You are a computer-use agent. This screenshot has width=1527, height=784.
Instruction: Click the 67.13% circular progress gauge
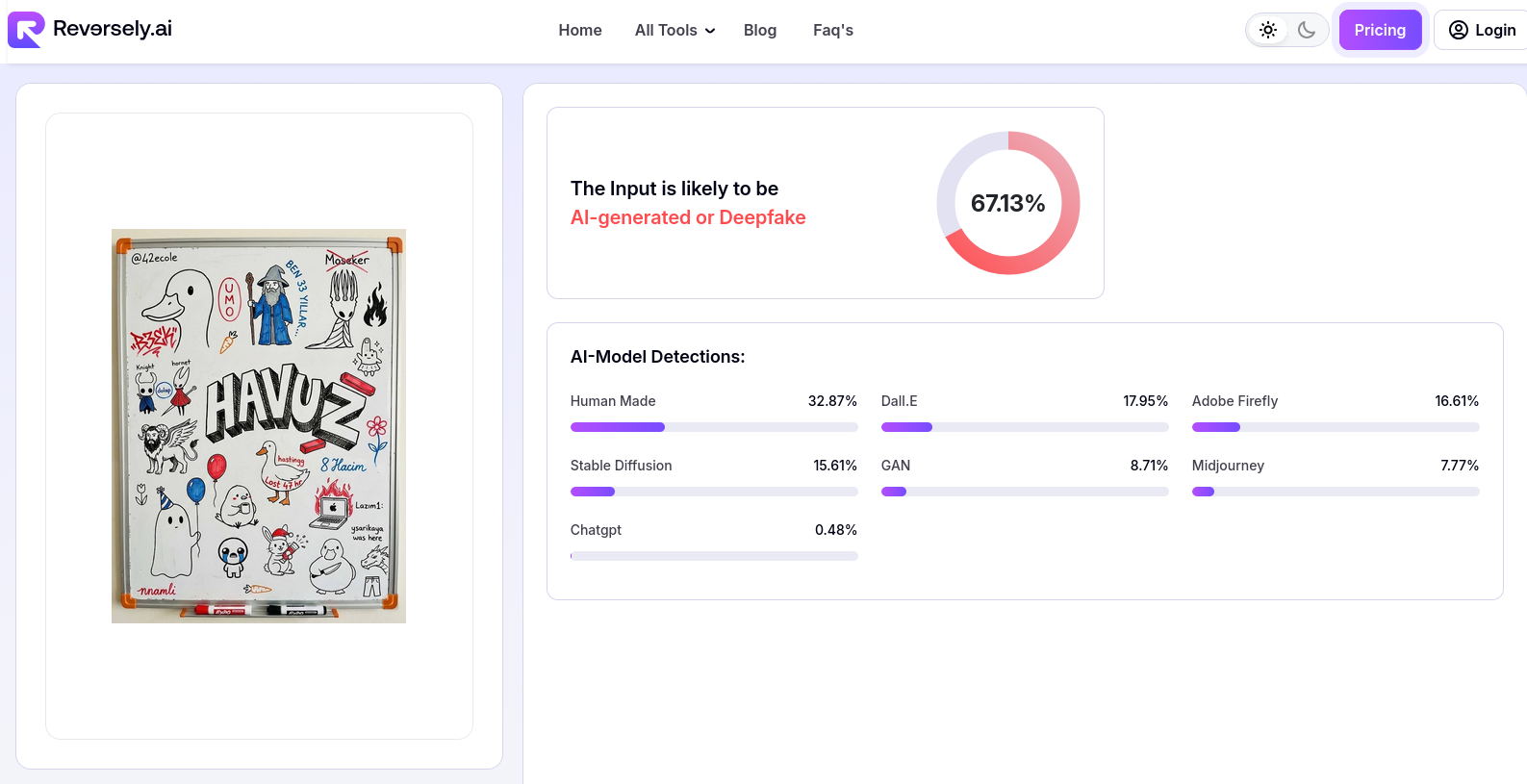point(1007,203)
